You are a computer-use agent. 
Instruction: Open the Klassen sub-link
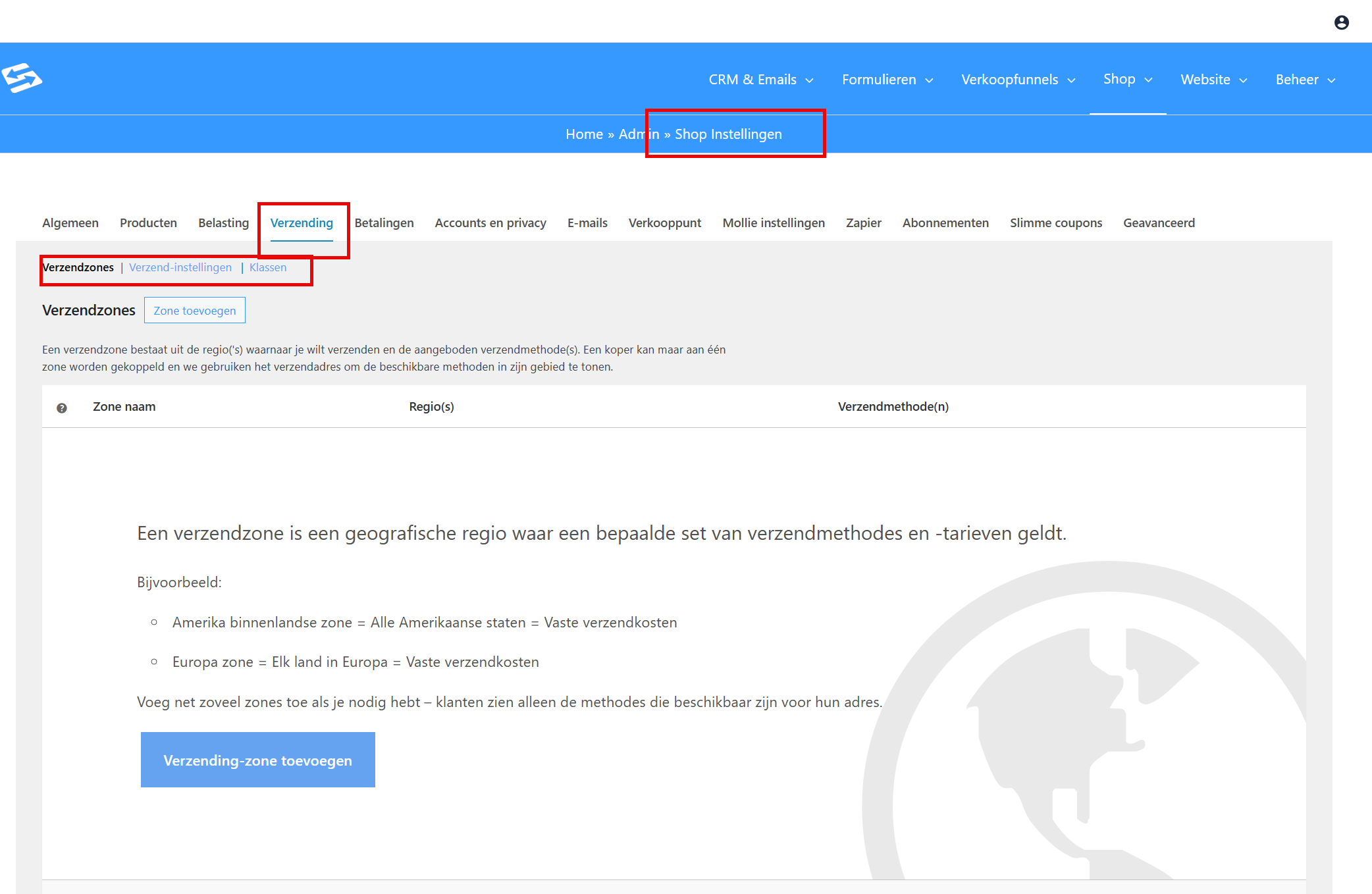tap(268, 267)
